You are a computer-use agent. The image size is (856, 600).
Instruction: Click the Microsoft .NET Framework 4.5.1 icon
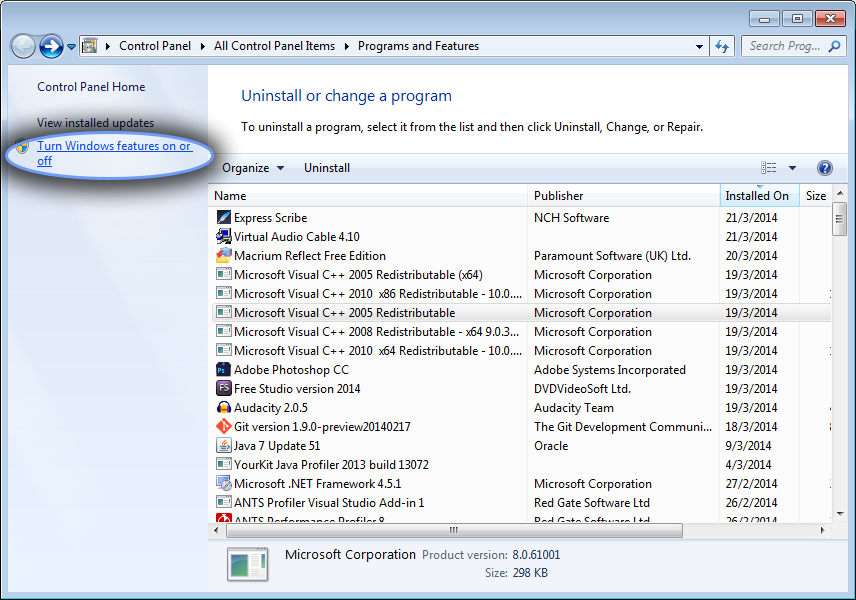coord(223,483)
